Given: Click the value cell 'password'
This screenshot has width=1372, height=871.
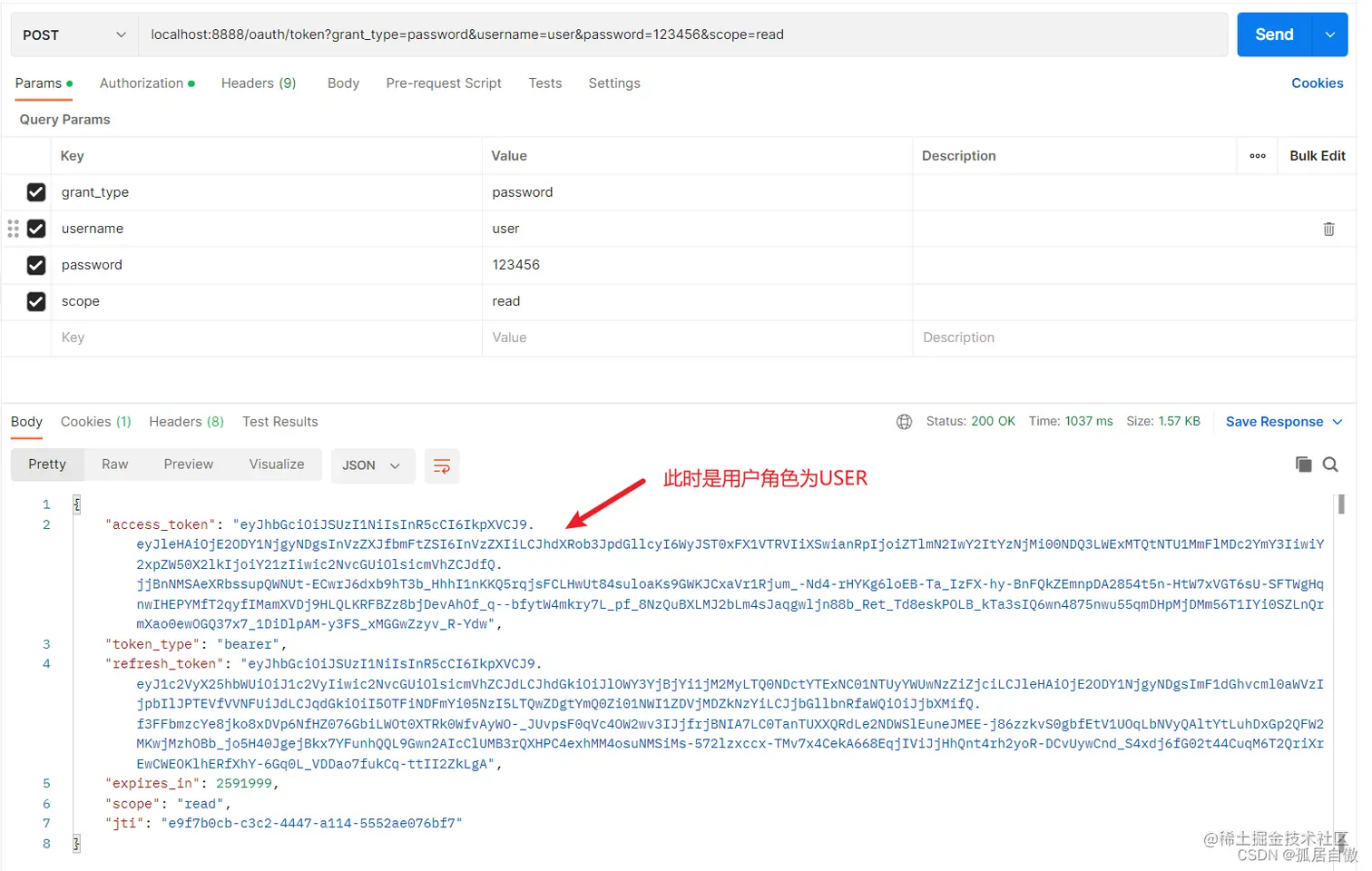Looking at the screenshot, I should click(x=697, y=192).
